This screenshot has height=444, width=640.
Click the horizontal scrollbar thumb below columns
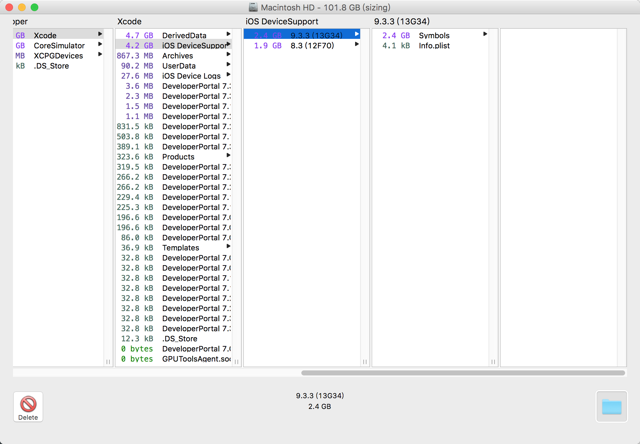click(463, 373)
